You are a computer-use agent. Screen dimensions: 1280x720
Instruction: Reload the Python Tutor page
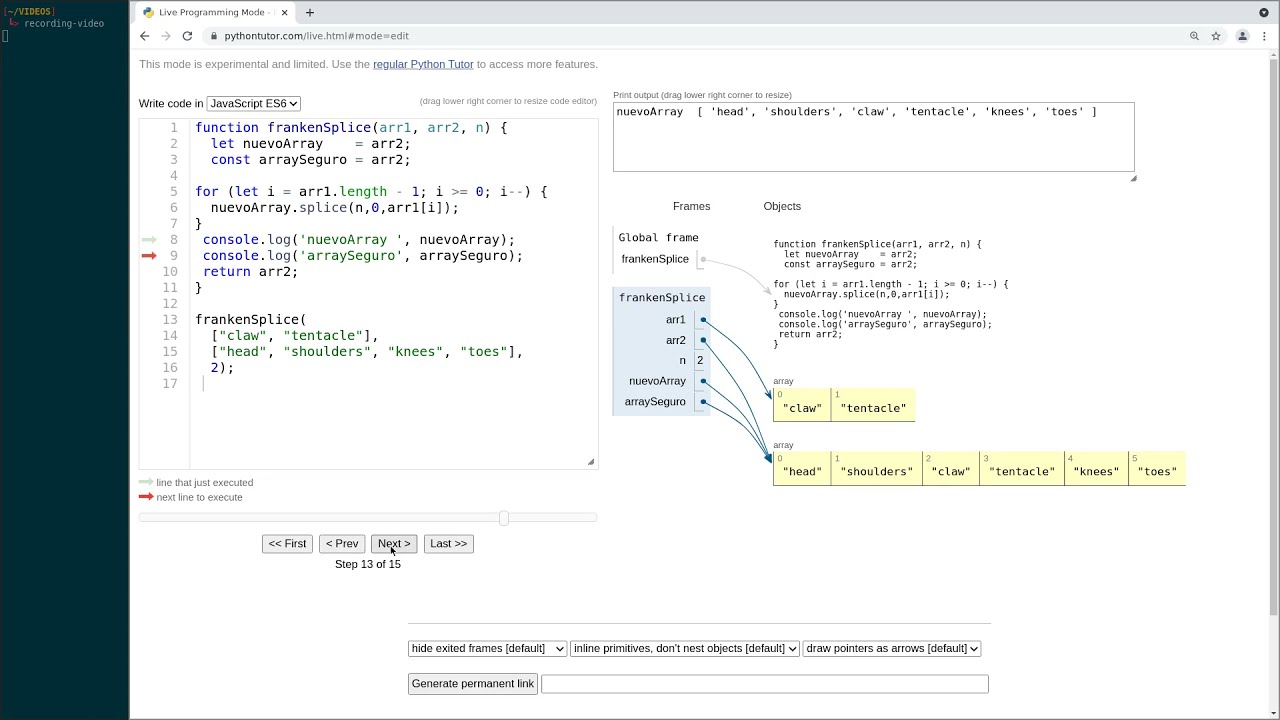pyautogui.click(x=187, y=36)
